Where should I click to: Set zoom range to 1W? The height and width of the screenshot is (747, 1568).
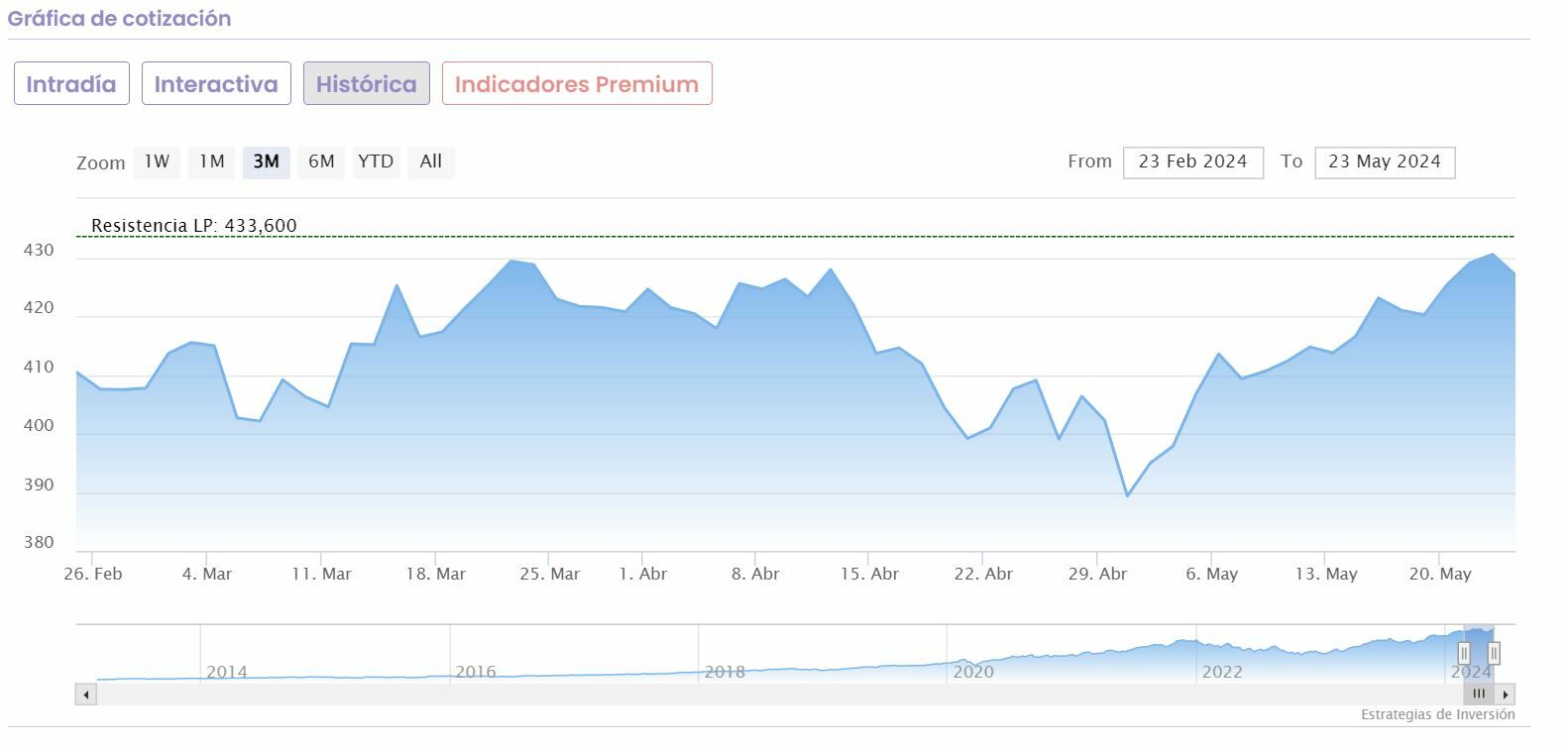pos(157,161)
